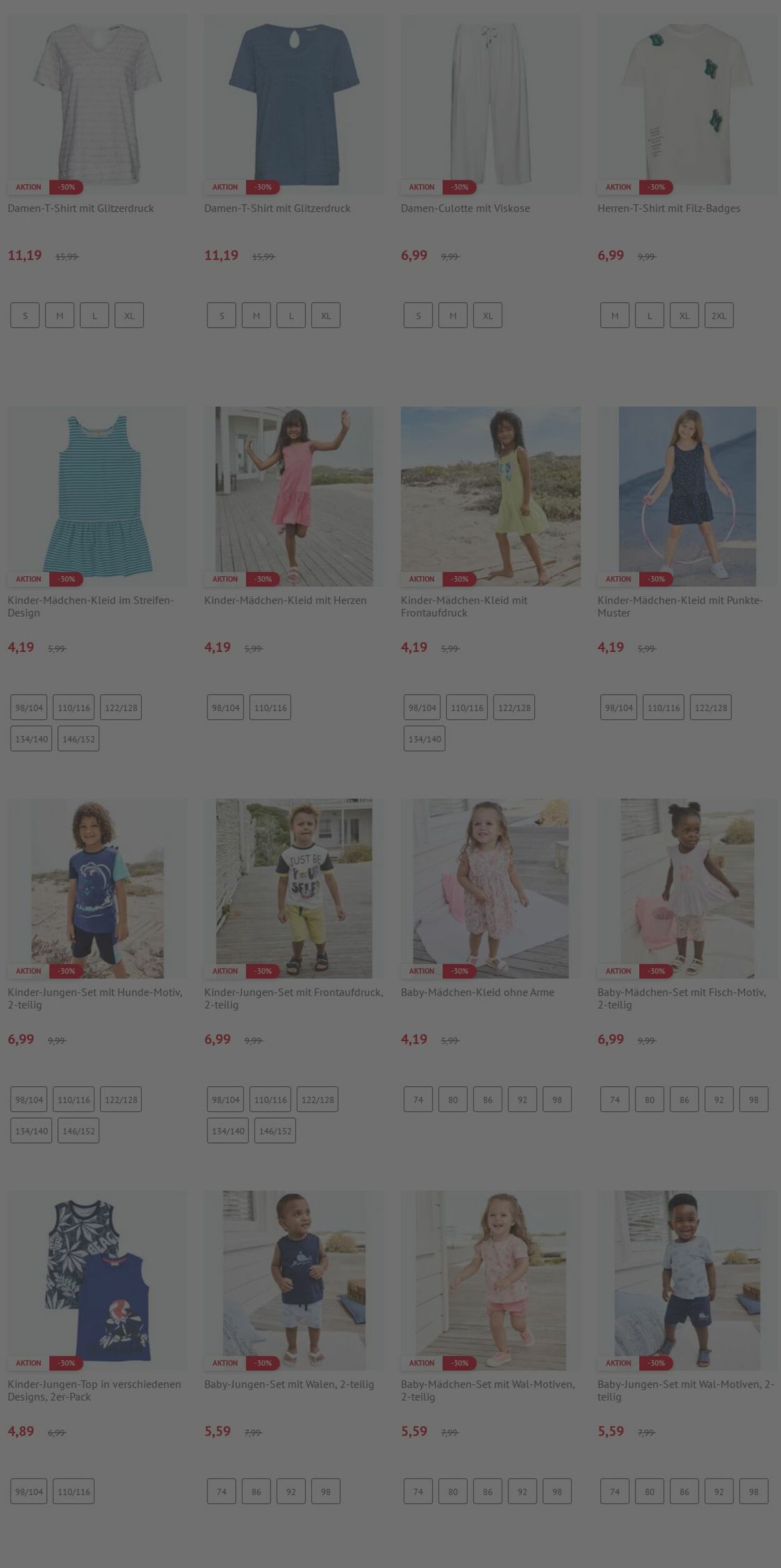781x1568 pixels.
Task: Pick size 134/140 for the Kleid mit Frontaufdruck
Action: (x=424, y=739)
